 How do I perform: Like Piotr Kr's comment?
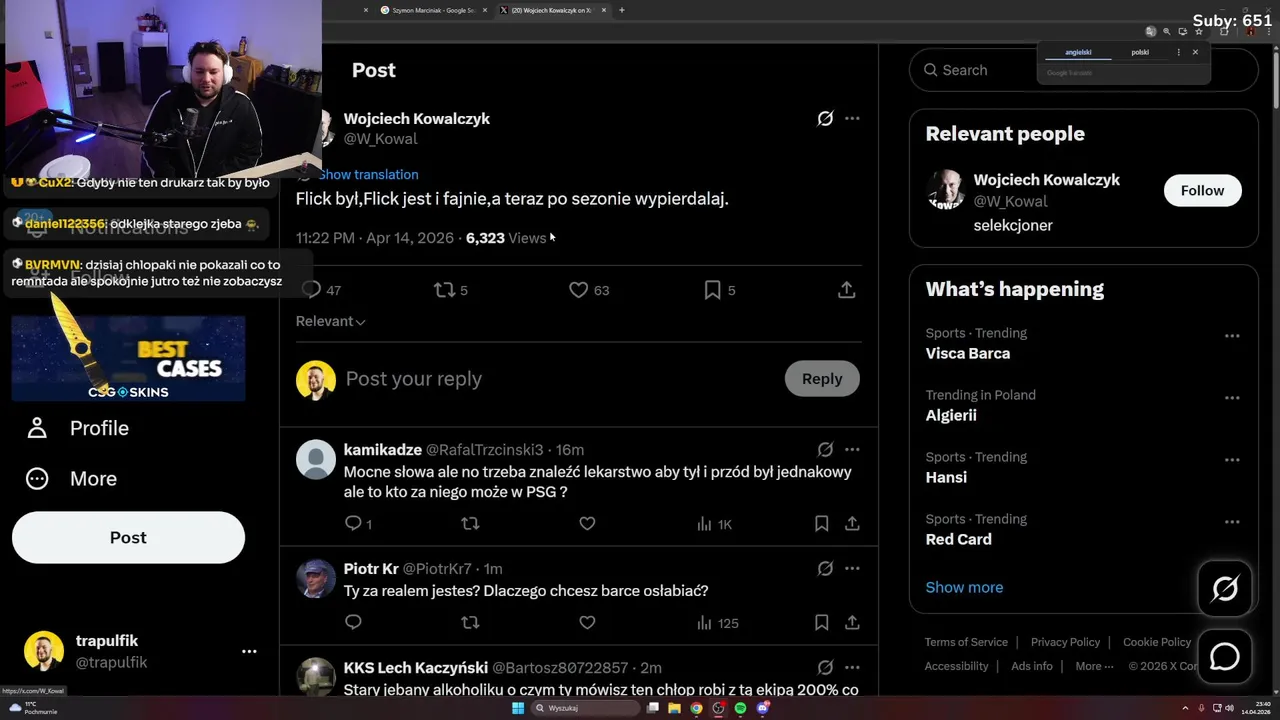pyautogui.click(x=587, y=622)
